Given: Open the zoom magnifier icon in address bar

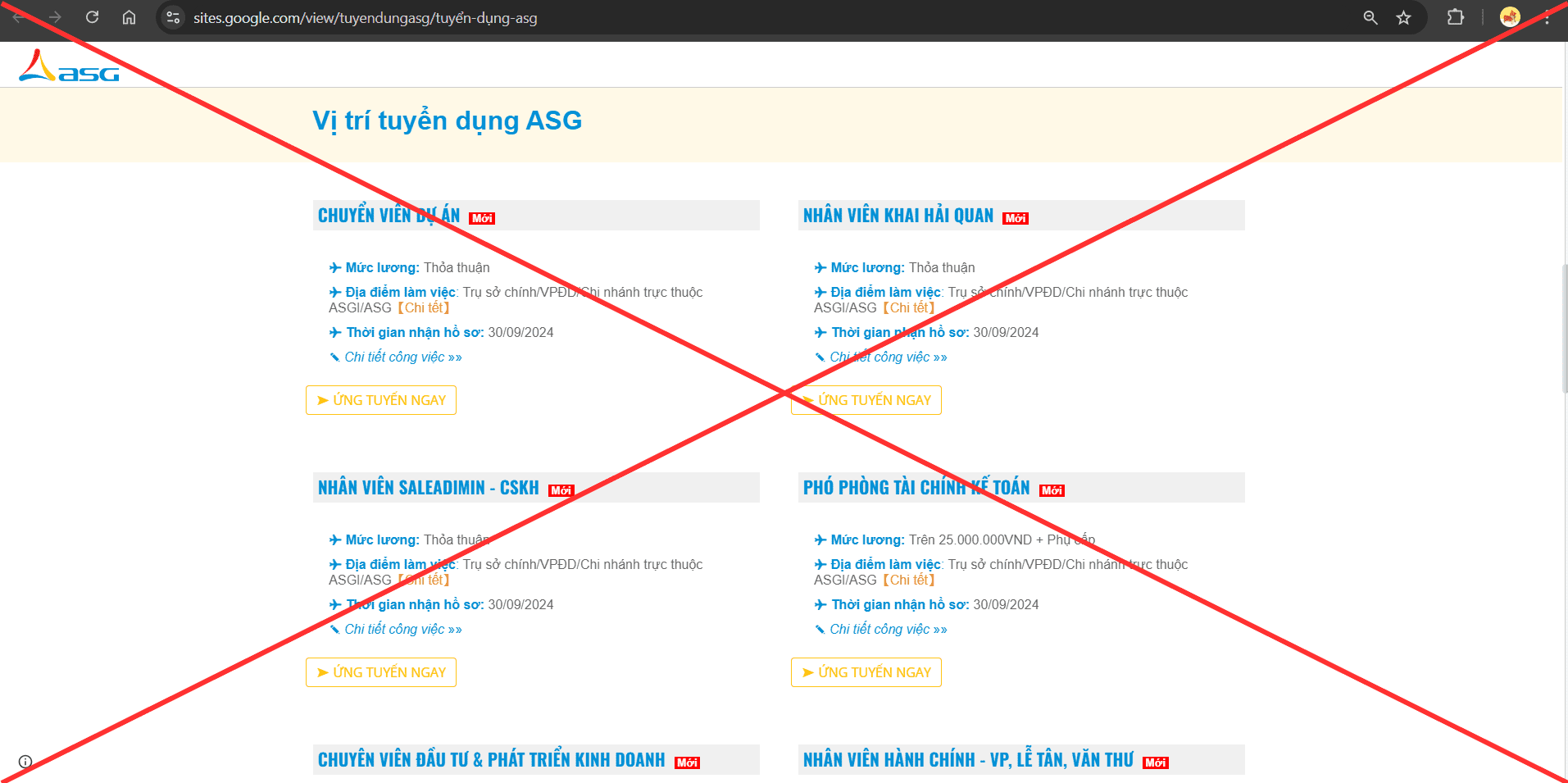Looking at the screenshot, I should [1370, 17].
